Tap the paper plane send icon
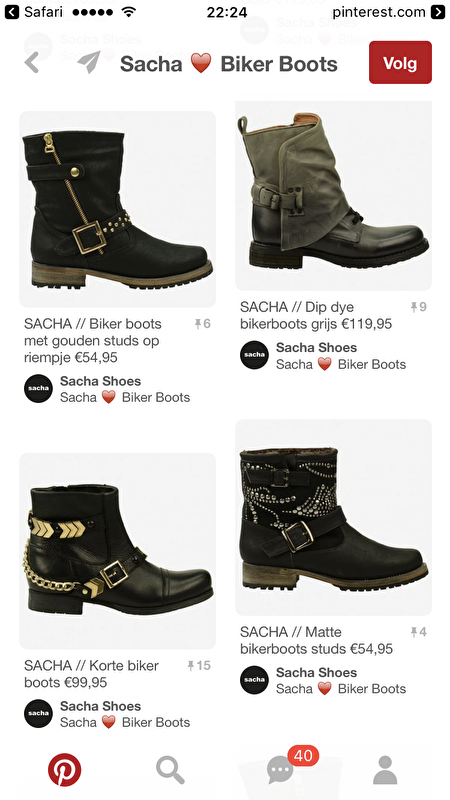This screenshot has width=450, height=800. tap(89, 62)
